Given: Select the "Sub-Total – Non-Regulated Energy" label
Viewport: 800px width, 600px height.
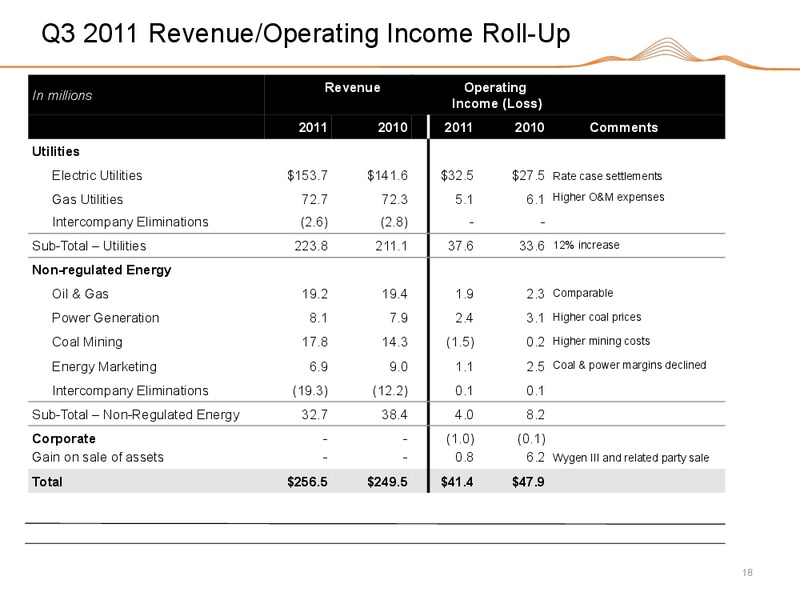Looking at the screenshot, I should (136, 415).
